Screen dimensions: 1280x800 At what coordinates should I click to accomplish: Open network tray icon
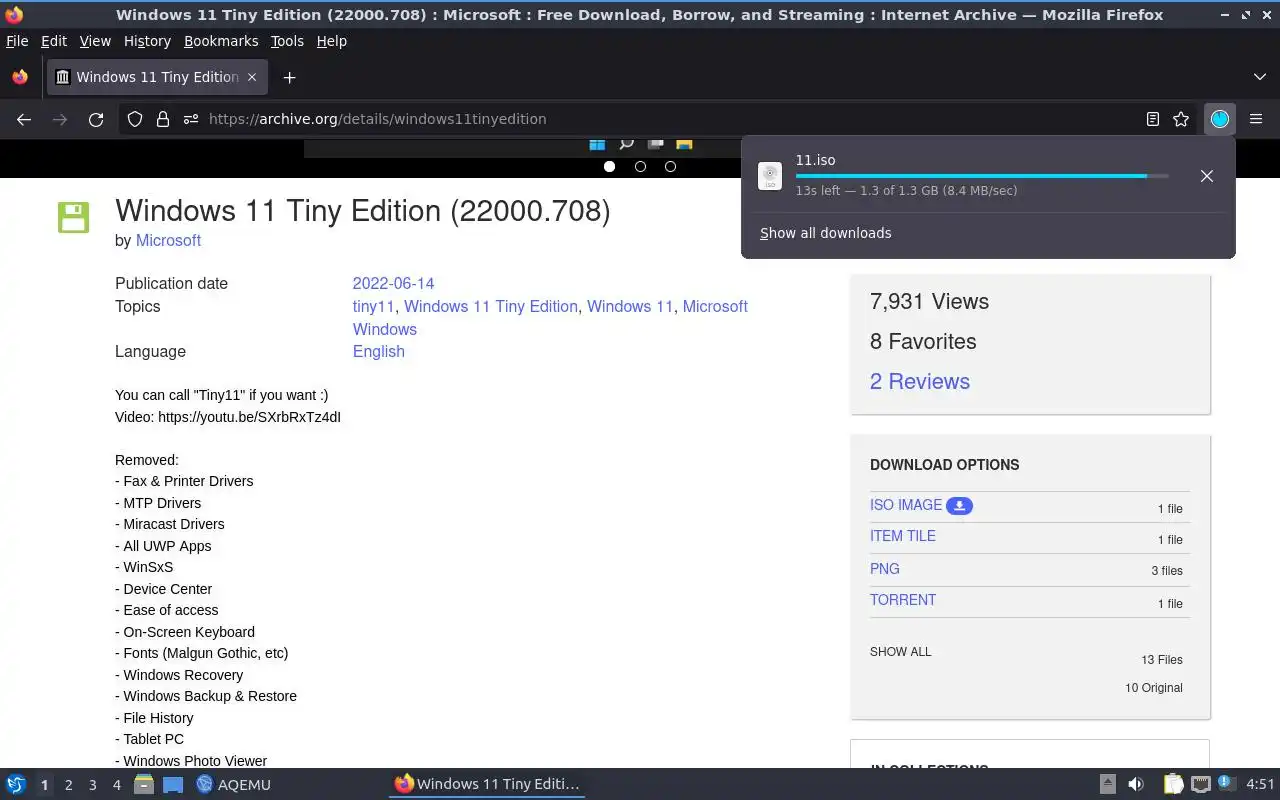1200,784
